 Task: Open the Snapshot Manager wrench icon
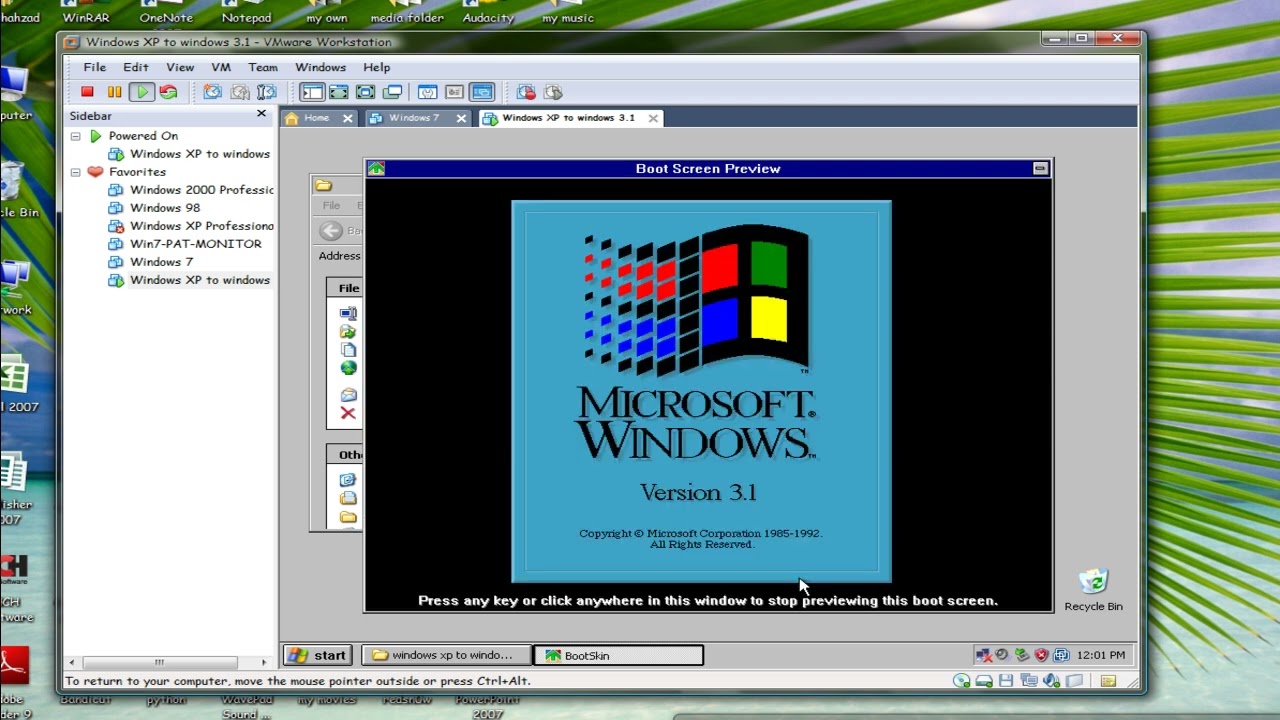point(266,92)
